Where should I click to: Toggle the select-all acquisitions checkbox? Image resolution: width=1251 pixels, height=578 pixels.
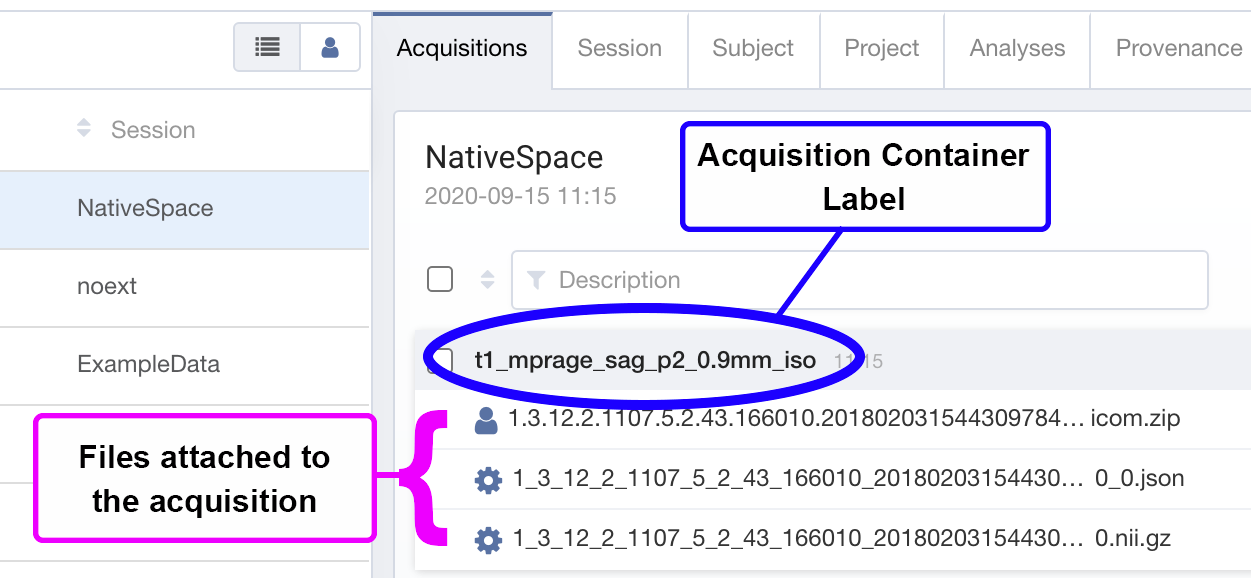point(440,279)
